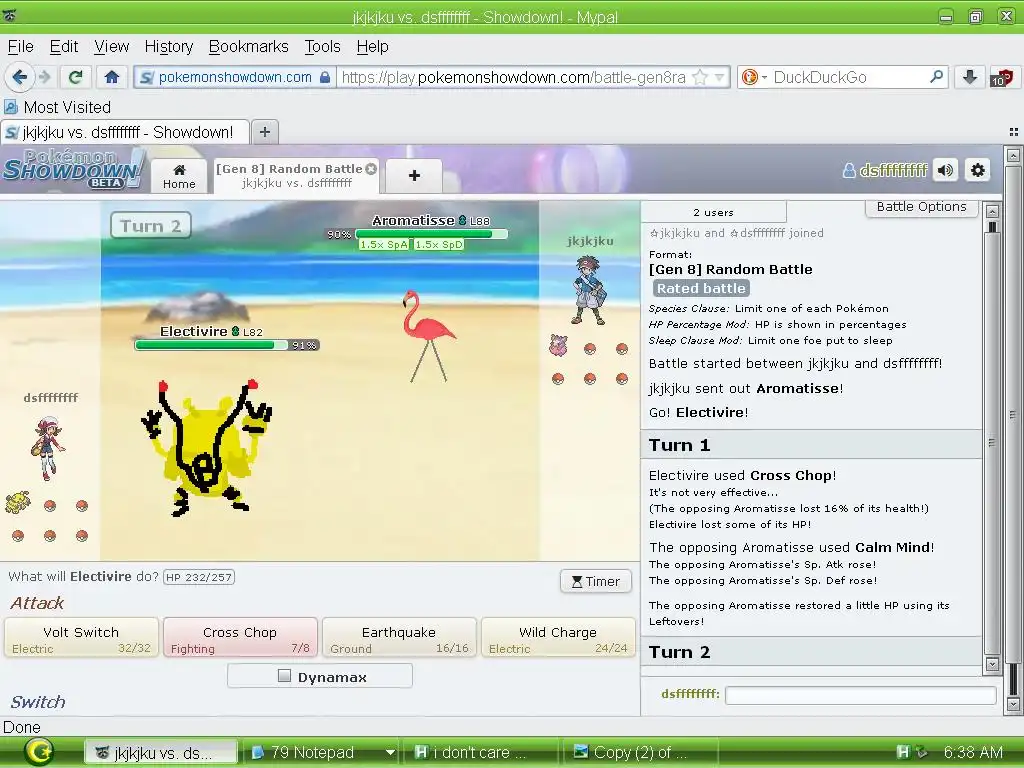Click Aromatisse's HP bar
This screenshot has height=768, width=1024.
[431, 234]
